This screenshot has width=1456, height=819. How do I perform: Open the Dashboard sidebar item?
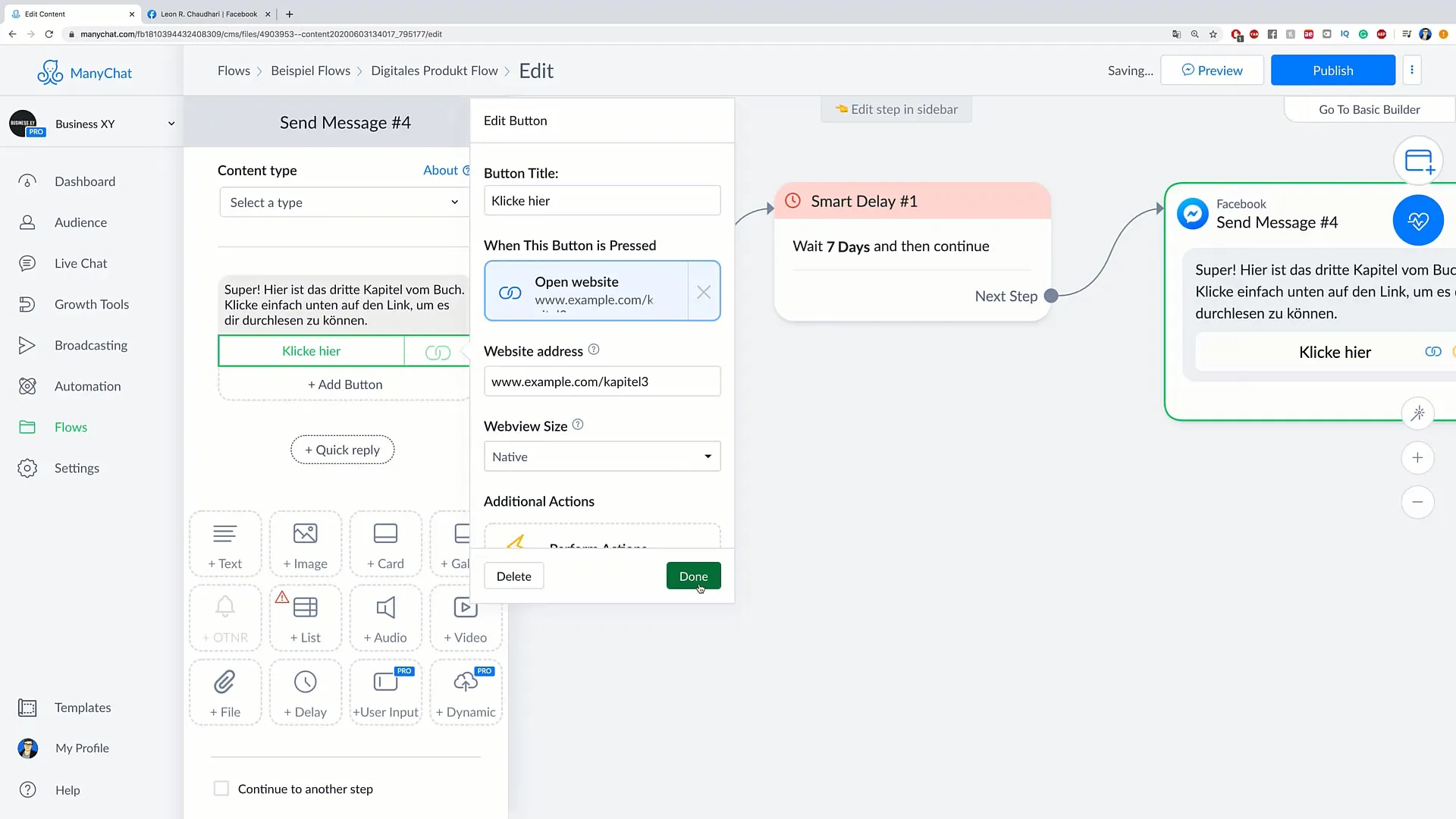tap(84, 181)
